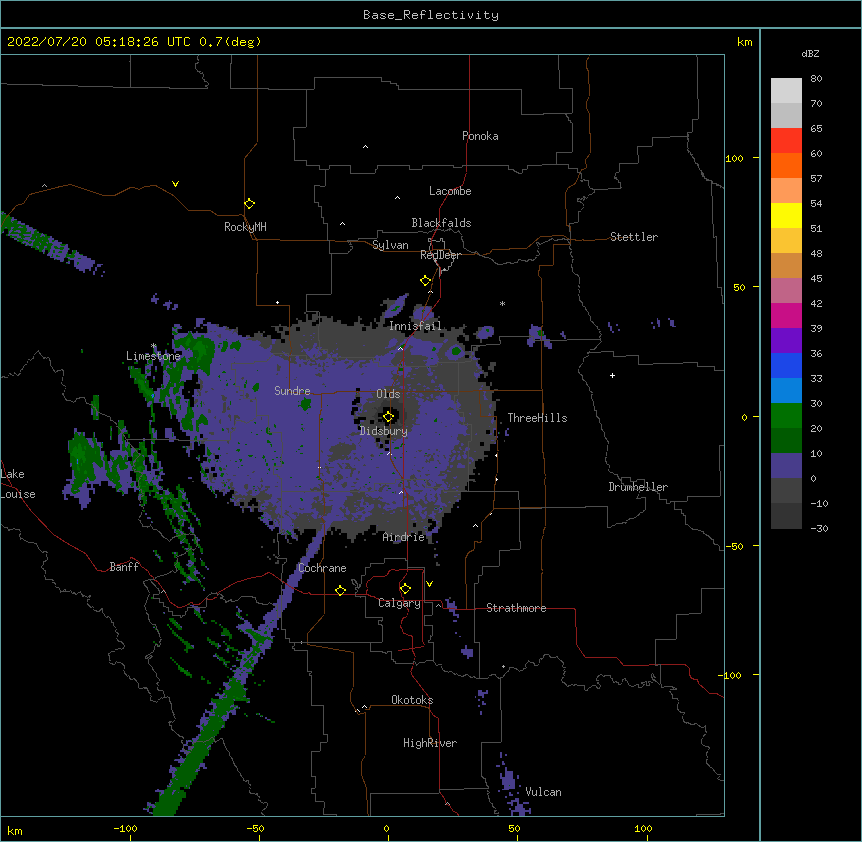This screenshot has height=842, width=862.
Task: Click the Didsbury town label
Action: point(383,431)
